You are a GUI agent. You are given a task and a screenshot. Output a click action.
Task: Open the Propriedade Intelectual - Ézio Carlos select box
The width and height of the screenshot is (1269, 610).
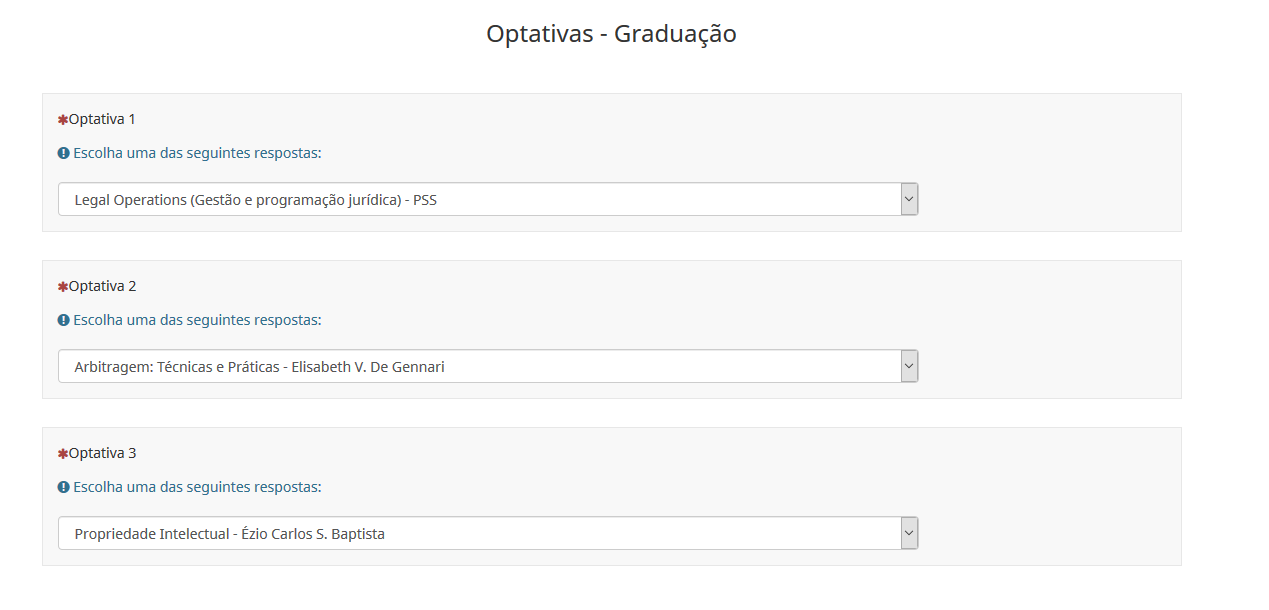click(478, 534)
